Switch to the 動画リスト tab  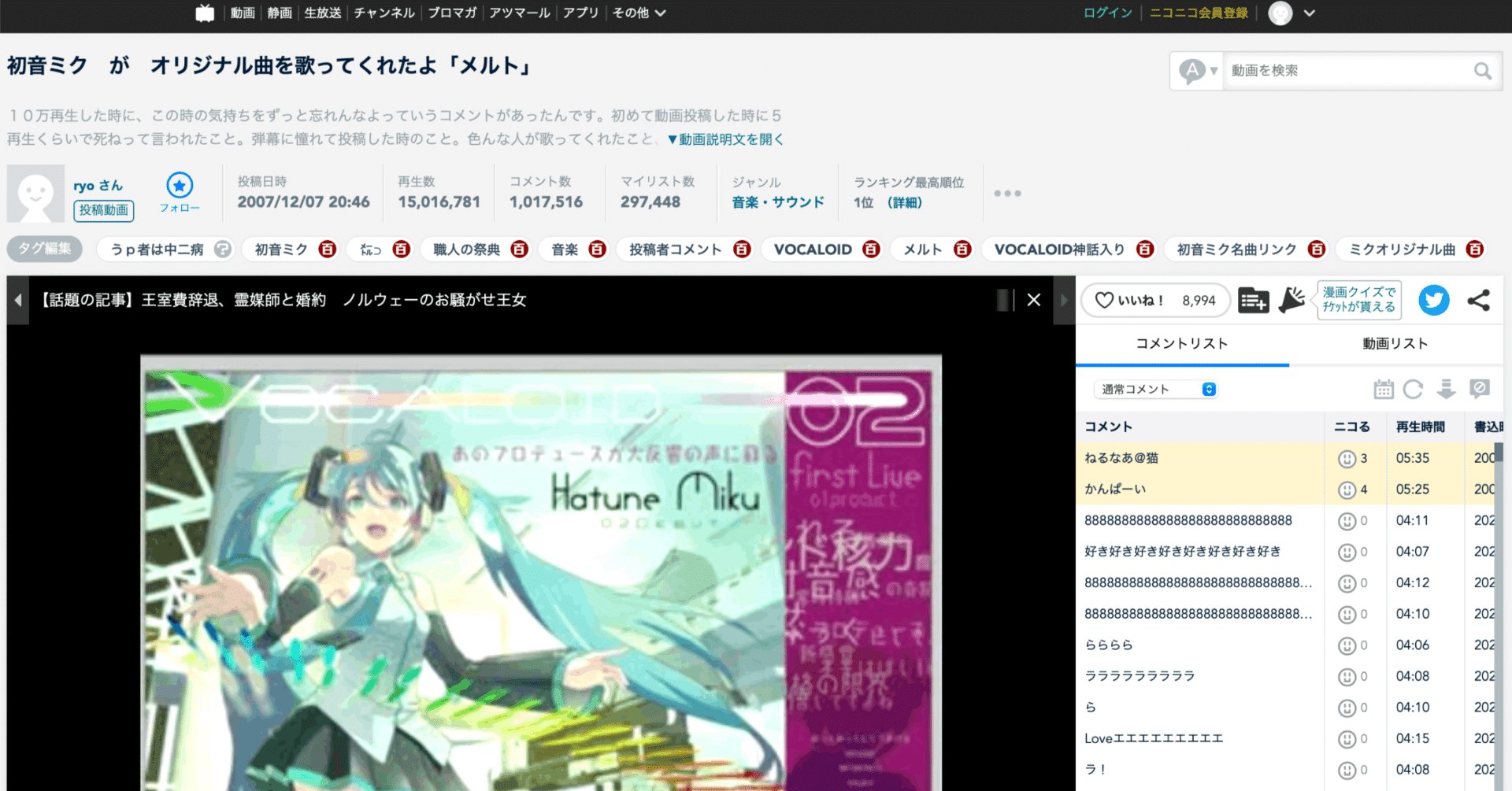[x=1395, y=343]
